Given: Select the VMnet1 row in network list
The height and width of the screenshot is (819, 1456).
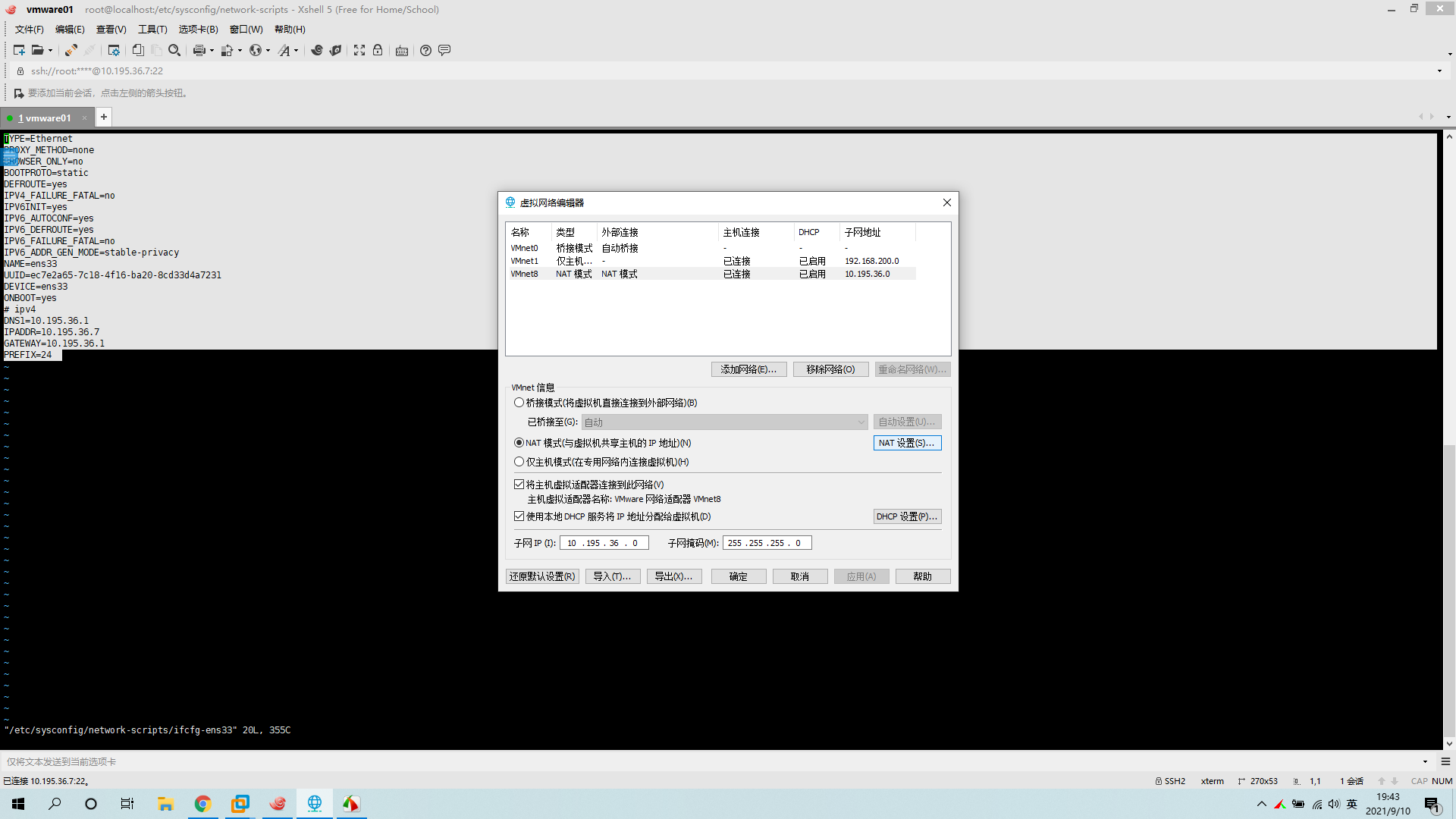Looking at the screenshot, I should coord(711,261).
